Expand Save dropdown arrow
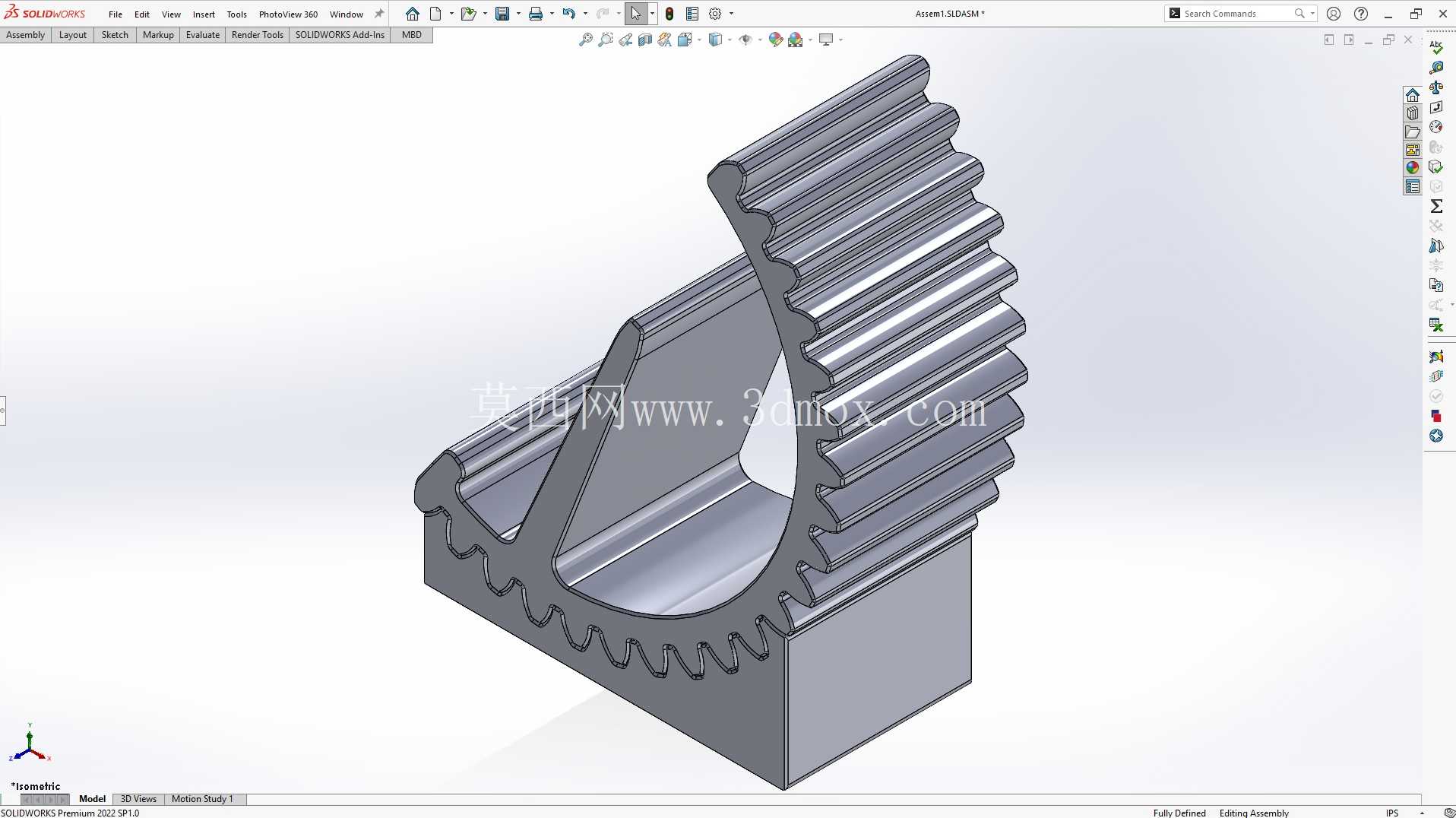 click(x=518, y=14)
